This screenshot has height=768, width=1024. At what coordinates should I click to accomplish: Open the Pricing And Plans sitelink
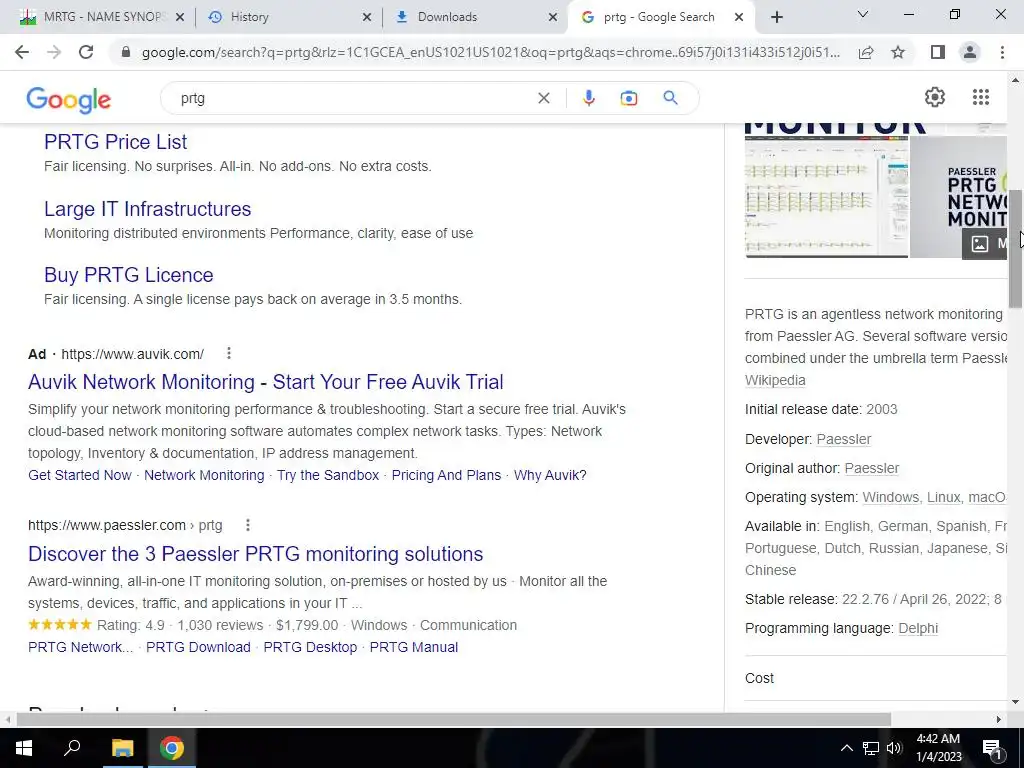[446, 475]
